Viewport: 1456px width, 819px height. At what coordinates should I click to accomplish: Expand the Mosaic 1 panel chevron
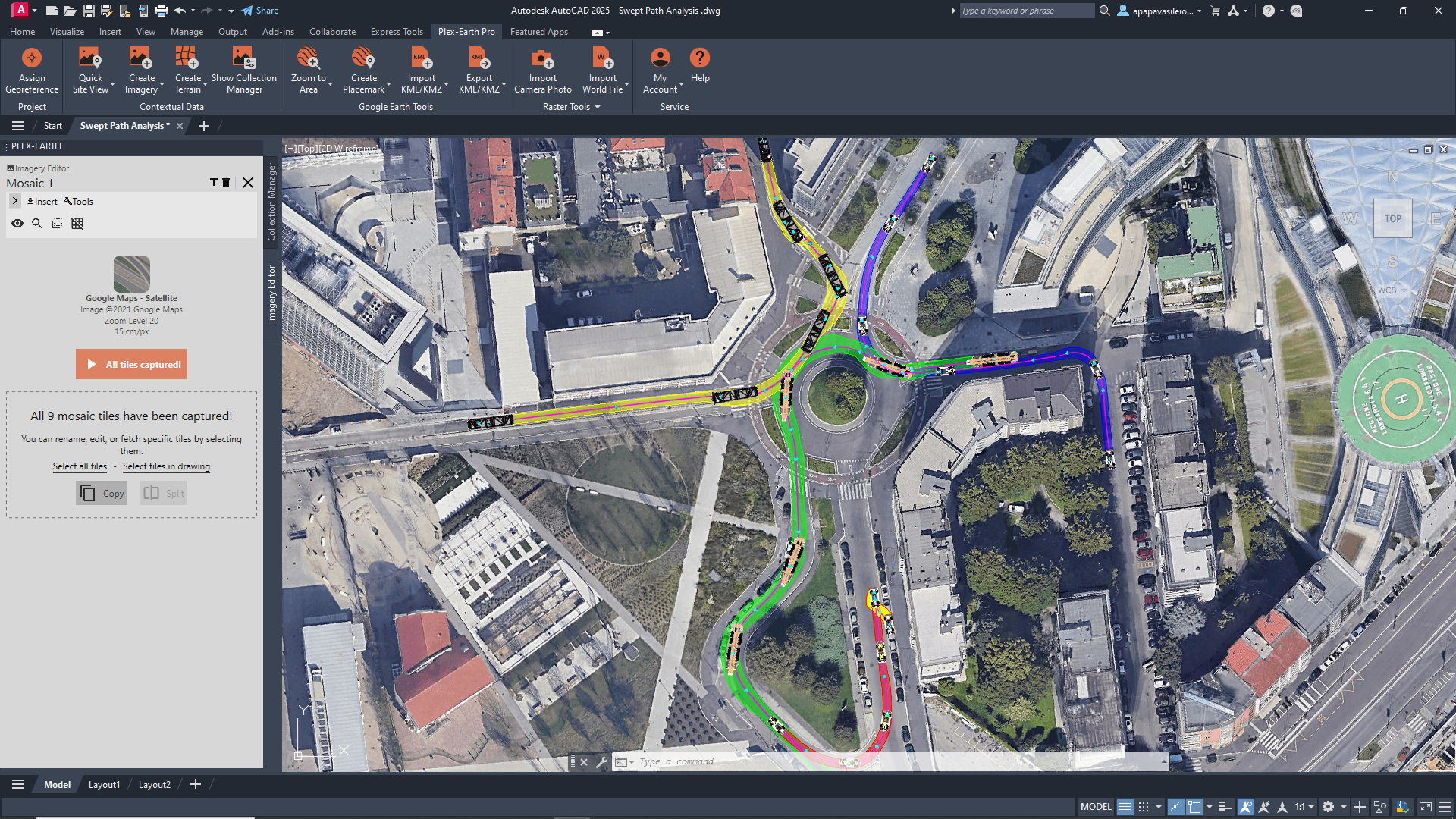pos(15,201)
